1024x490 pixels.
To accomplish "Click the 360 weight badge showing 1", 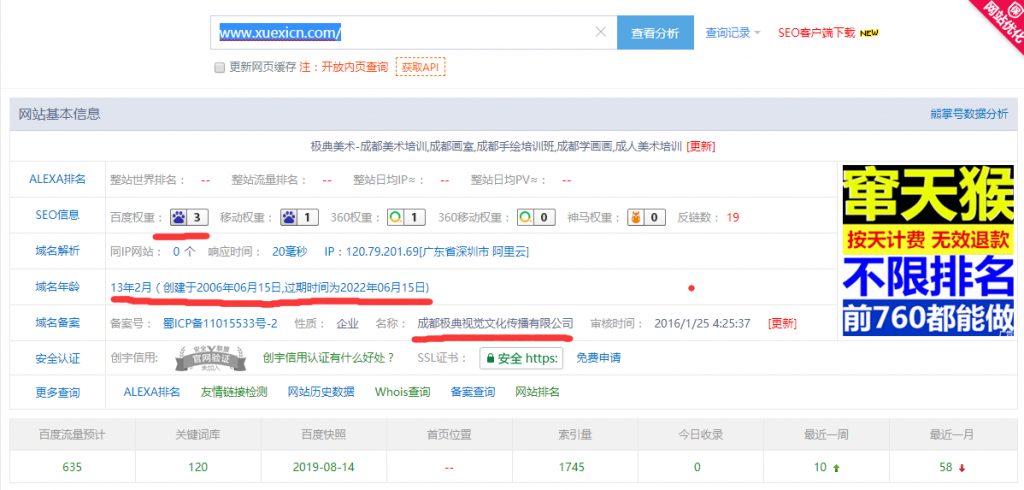I will tap(406, 217).
